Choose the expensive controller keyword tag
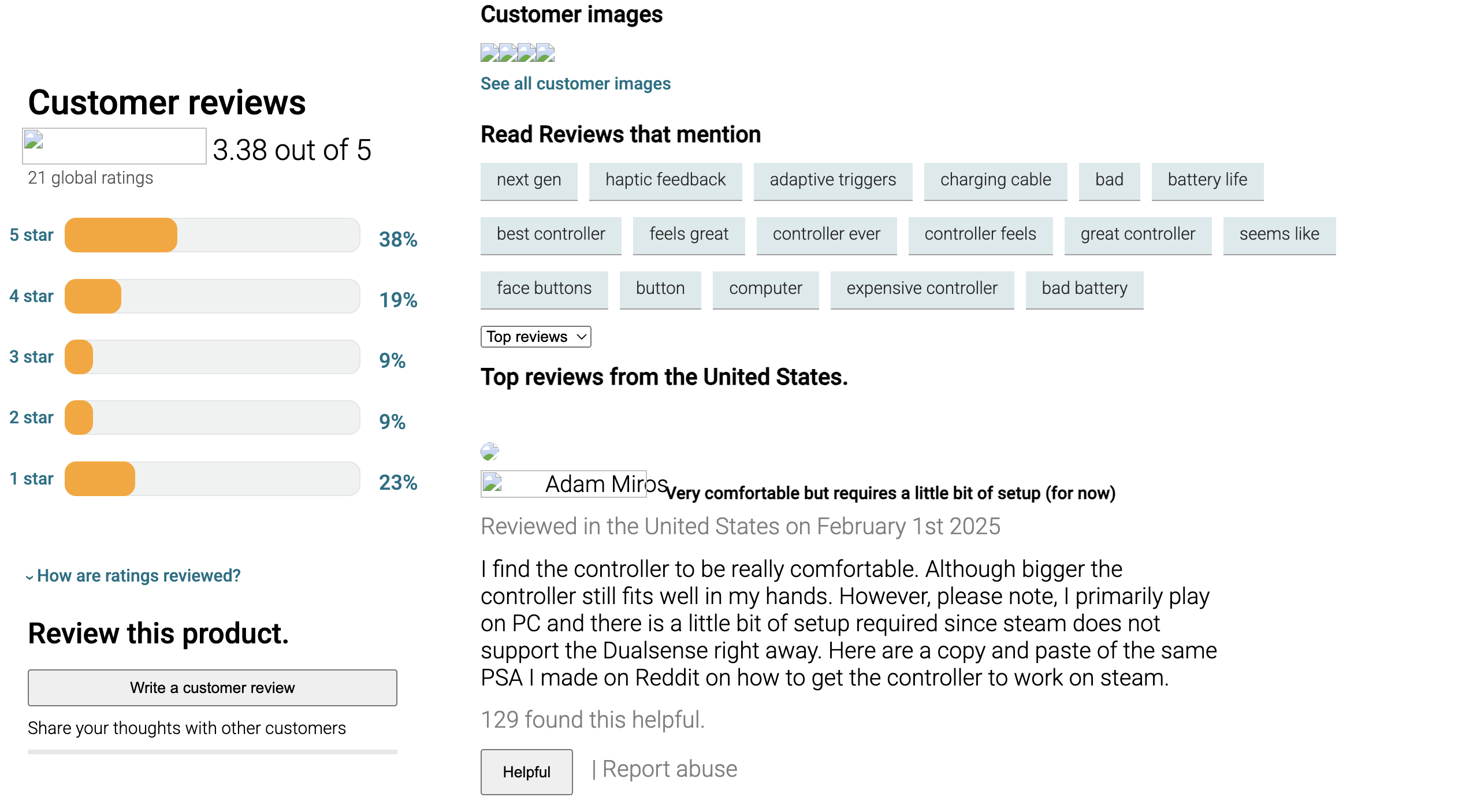 point(921,289)
